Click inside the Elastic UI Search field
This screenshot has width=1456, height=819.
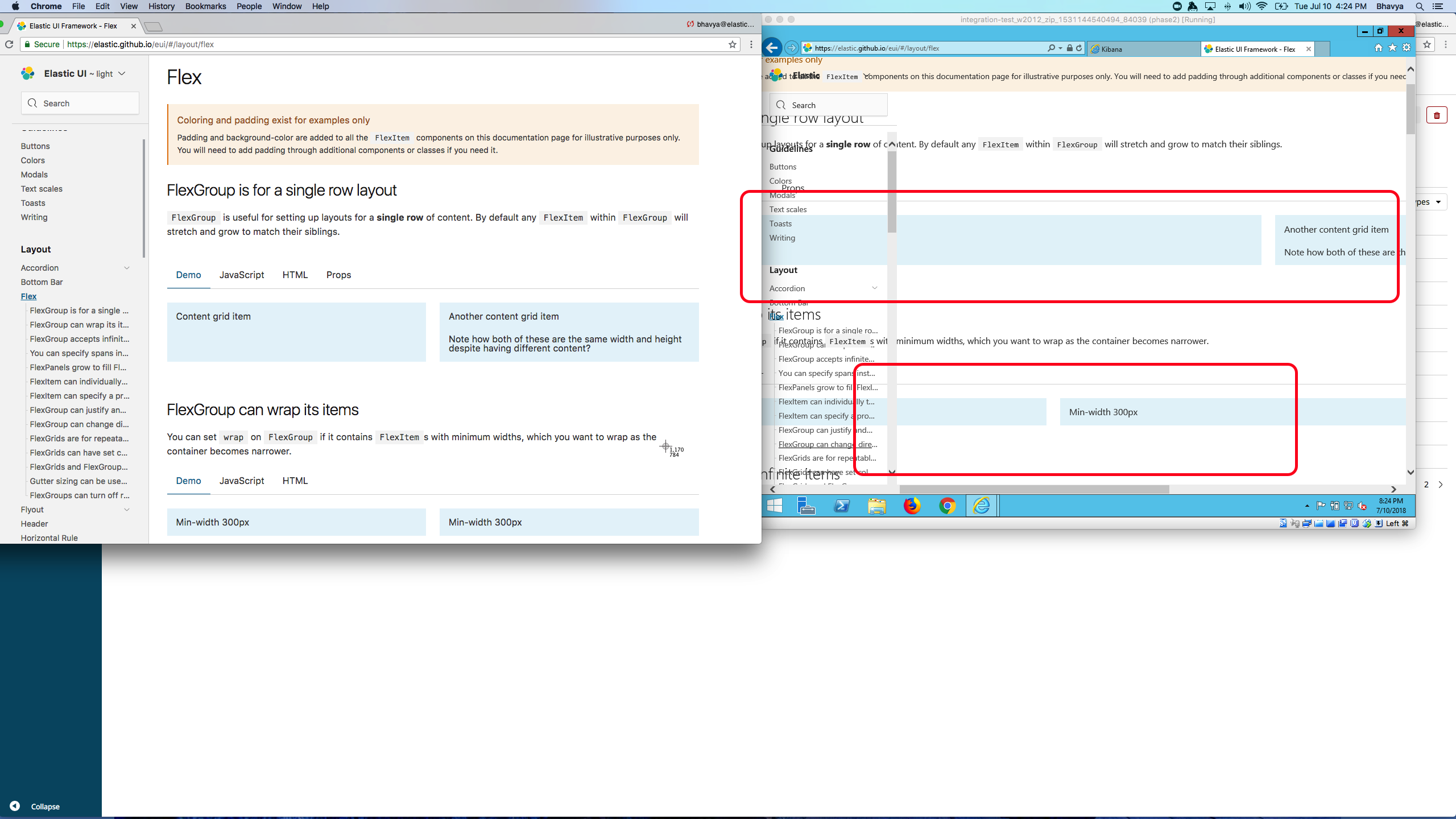[x=80, y=103]
